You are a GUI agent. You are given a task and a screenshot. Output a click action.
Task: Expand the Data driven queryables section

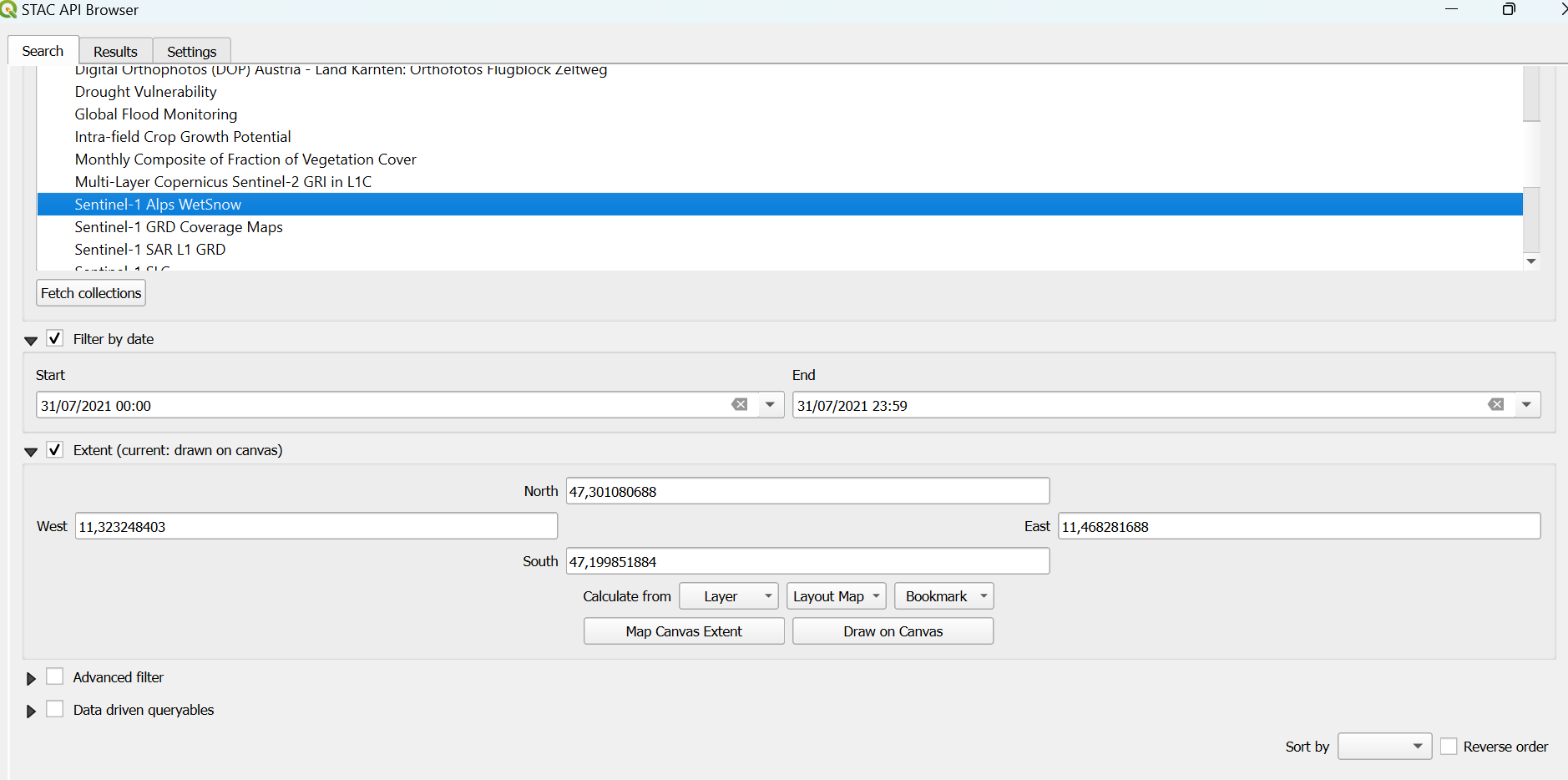pyautogui.click(x=31, y=712)
